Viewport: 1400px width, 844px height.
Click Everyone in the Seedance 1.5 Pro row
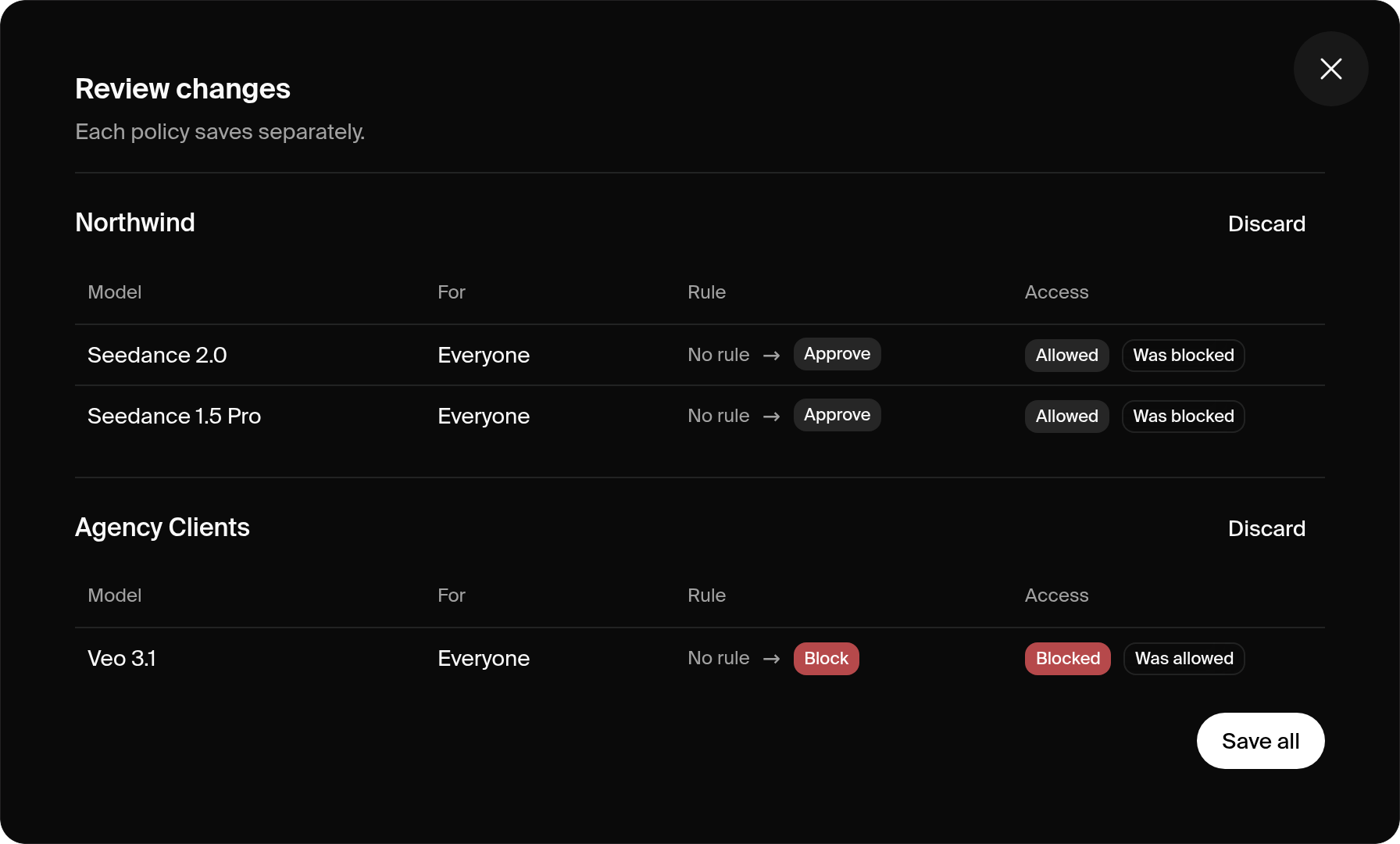pyautogui.click(x=484, y=417)
